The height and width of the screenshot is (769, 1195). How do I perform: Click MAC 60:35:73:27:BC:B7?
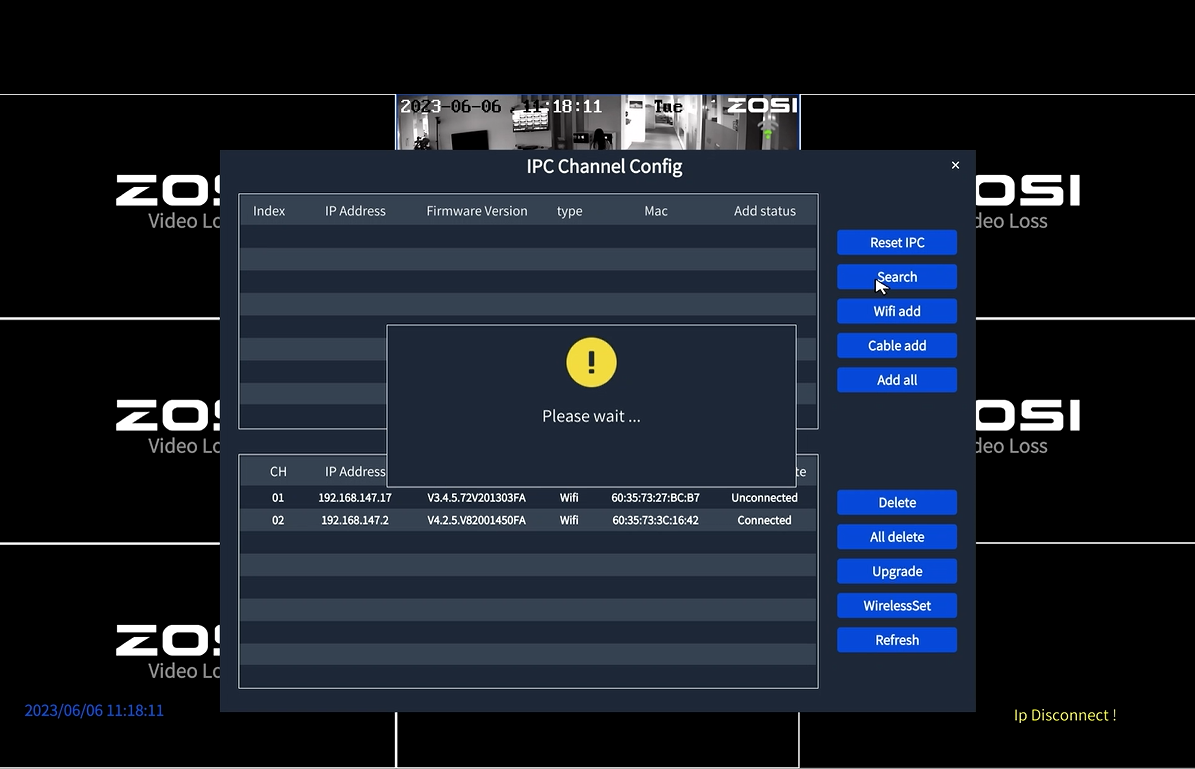[655, 498]
